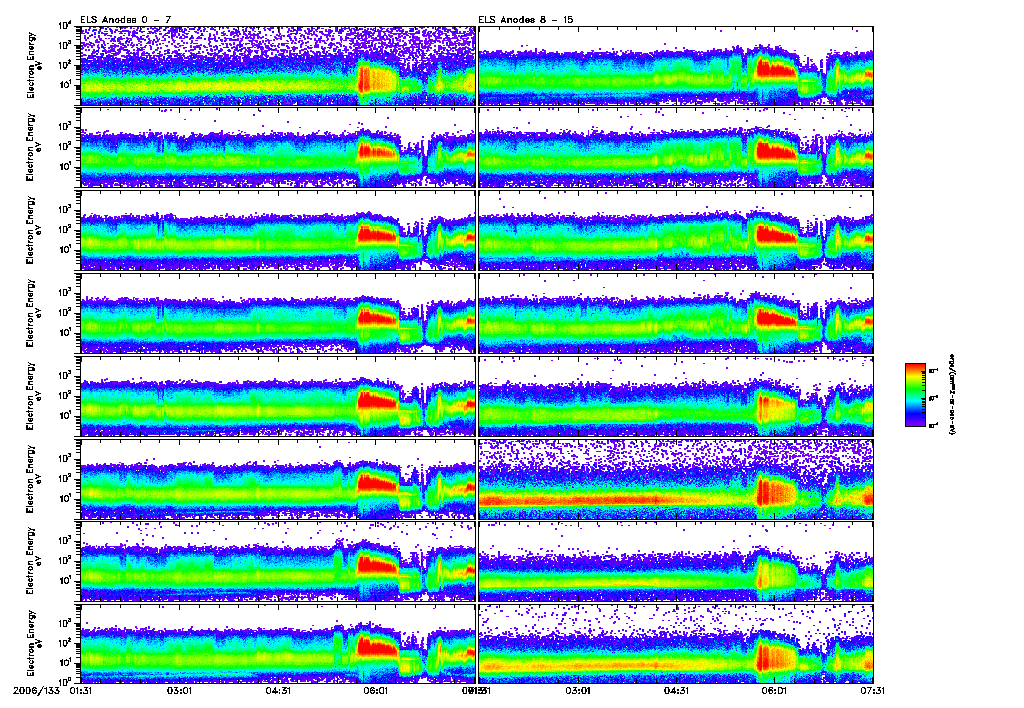Select the second spectrogram in the Anodes 0 - 7 column
1024x708 pixels.
(278, 148)
